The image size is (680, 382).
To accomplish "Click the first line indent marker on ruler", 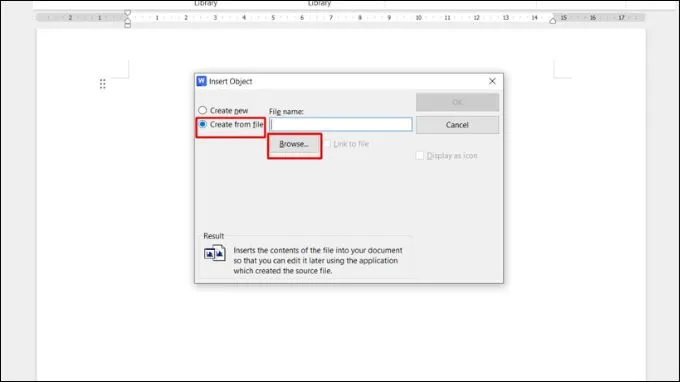I will pyautogui.click(x=128, y=13).
